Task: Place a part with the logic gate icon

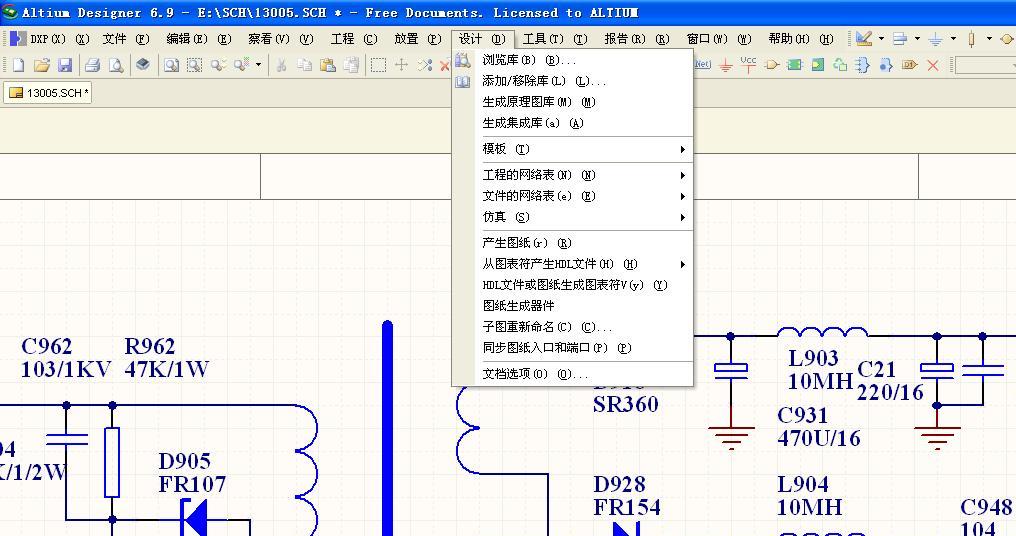Action: pos(772,65)
